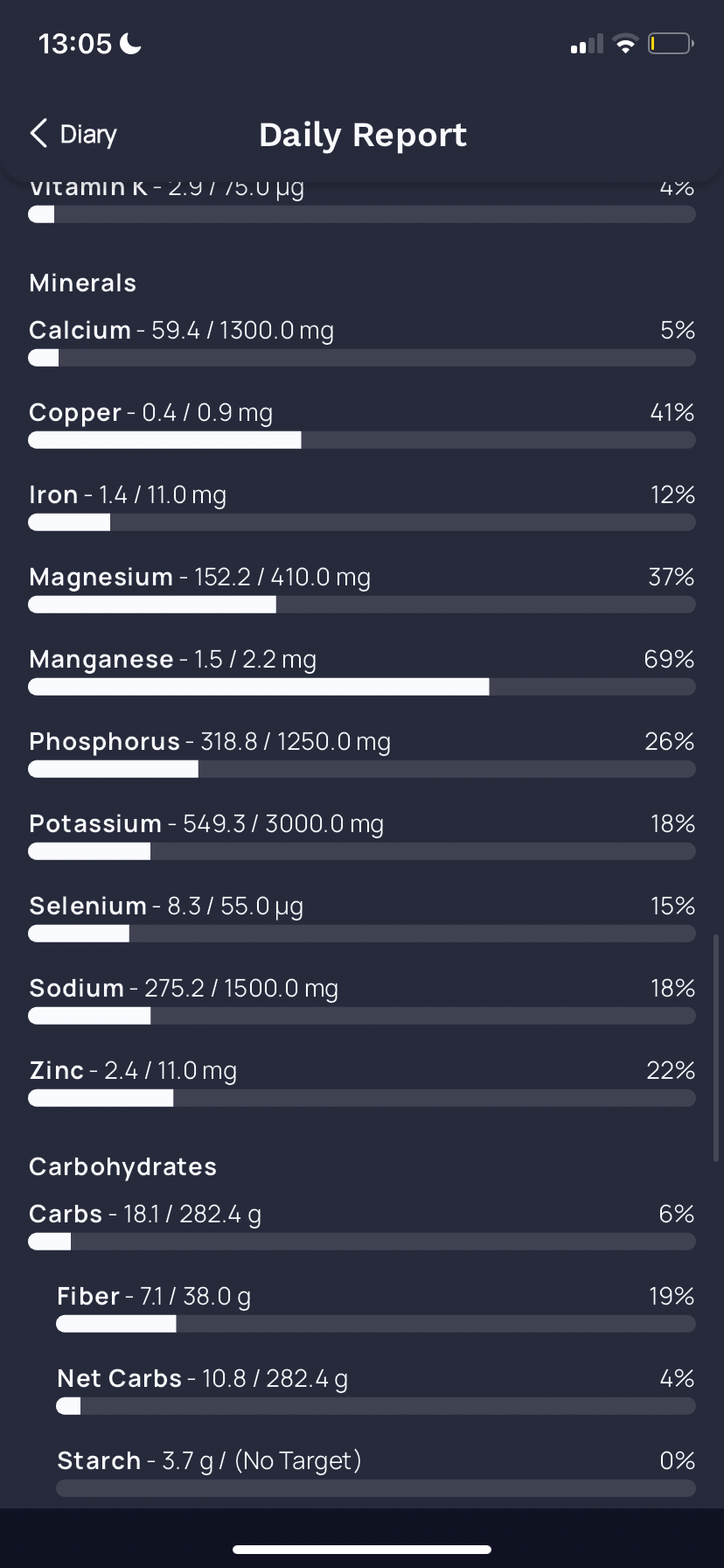Tap the Do Not Disturb moon icon
Screen dimensions: 724x1568
click(x=130, y=43)
